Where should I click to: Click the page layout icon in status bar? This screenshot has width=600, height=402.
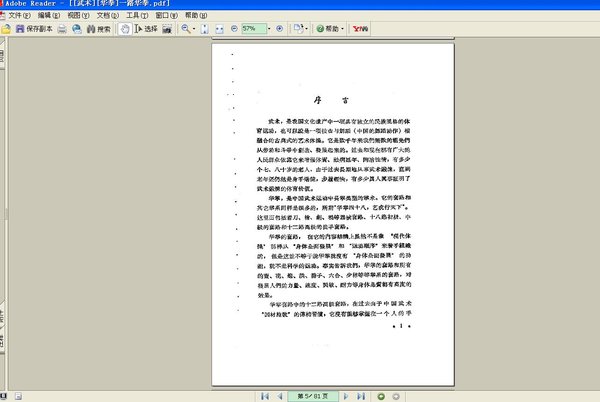[x=18, y=396]
